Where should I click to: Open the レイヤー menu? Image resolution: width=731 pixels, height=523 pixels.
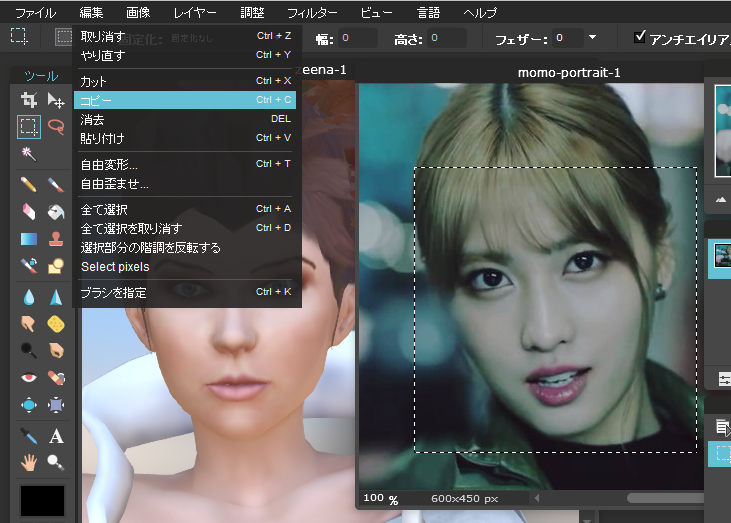(195, 13)
